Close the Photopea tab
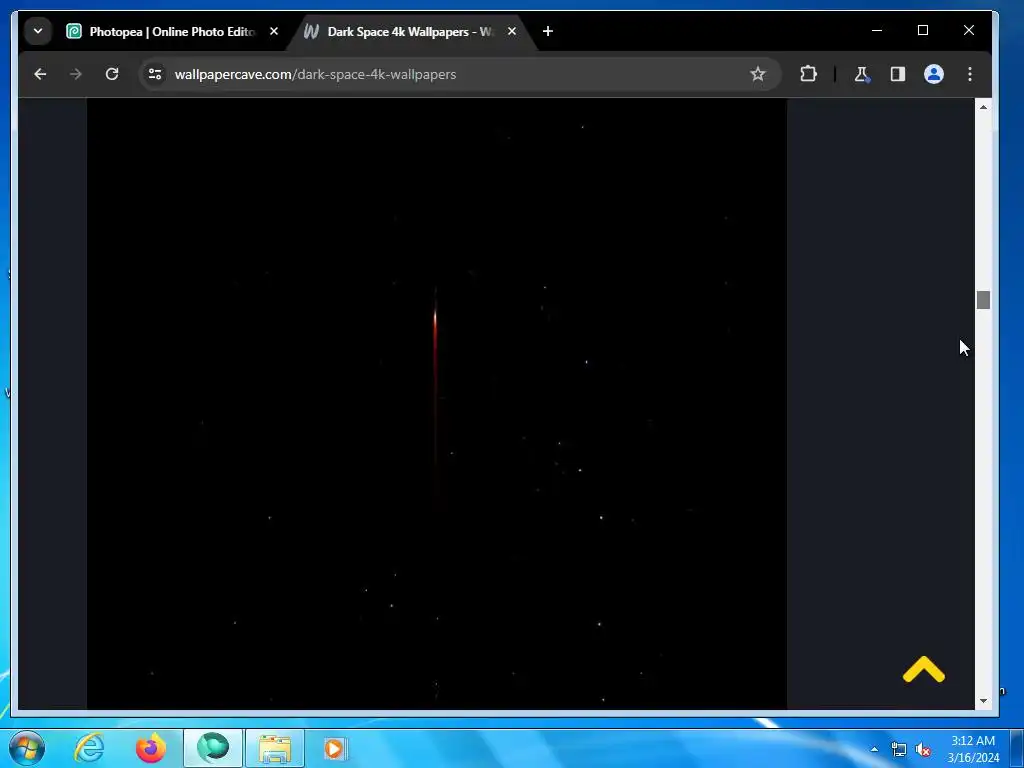 point(274,31)
